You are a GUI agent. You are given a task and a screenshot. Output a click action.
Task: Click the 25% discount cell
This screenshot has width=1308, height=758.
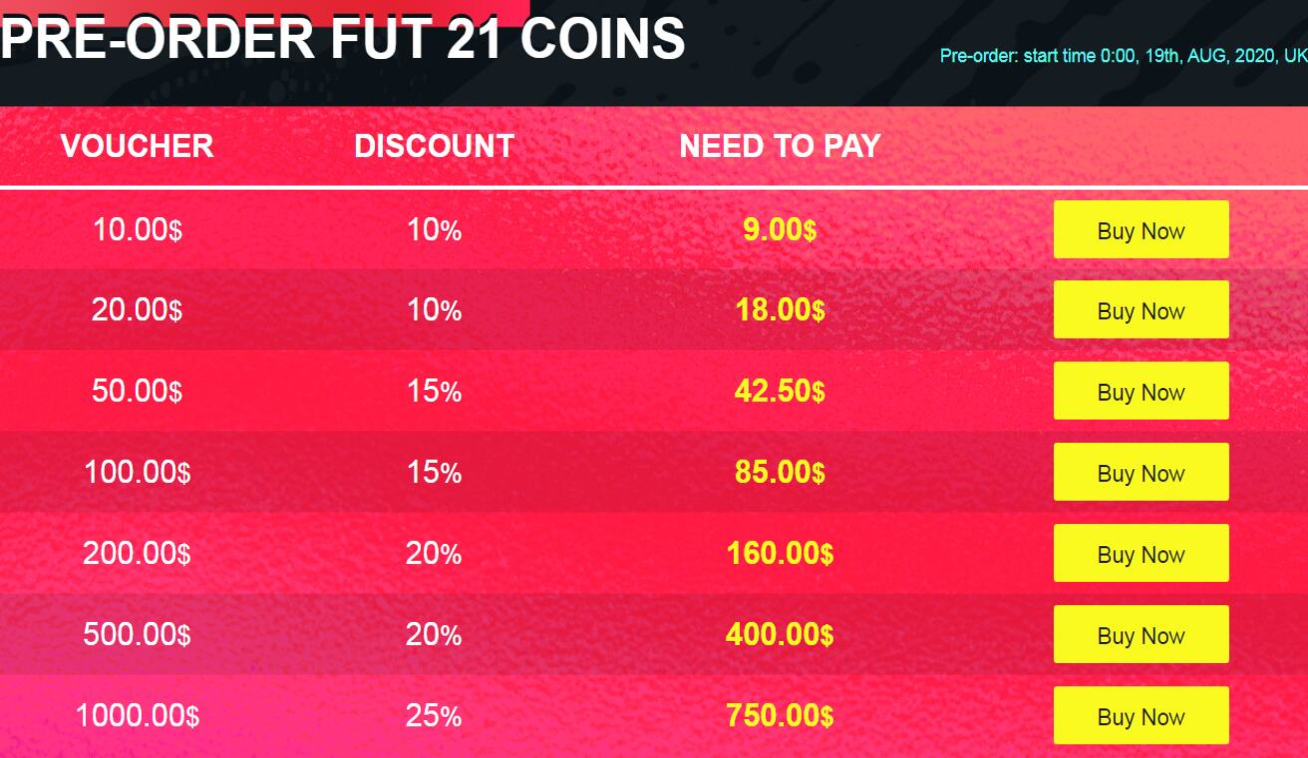[x=434, y=716]
